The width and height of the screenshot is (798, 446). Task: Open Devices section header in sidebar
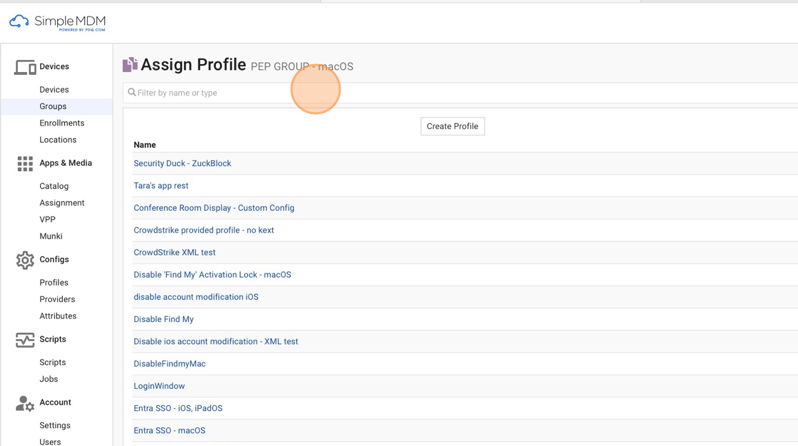pyautogui.click(x=54, y=66)
